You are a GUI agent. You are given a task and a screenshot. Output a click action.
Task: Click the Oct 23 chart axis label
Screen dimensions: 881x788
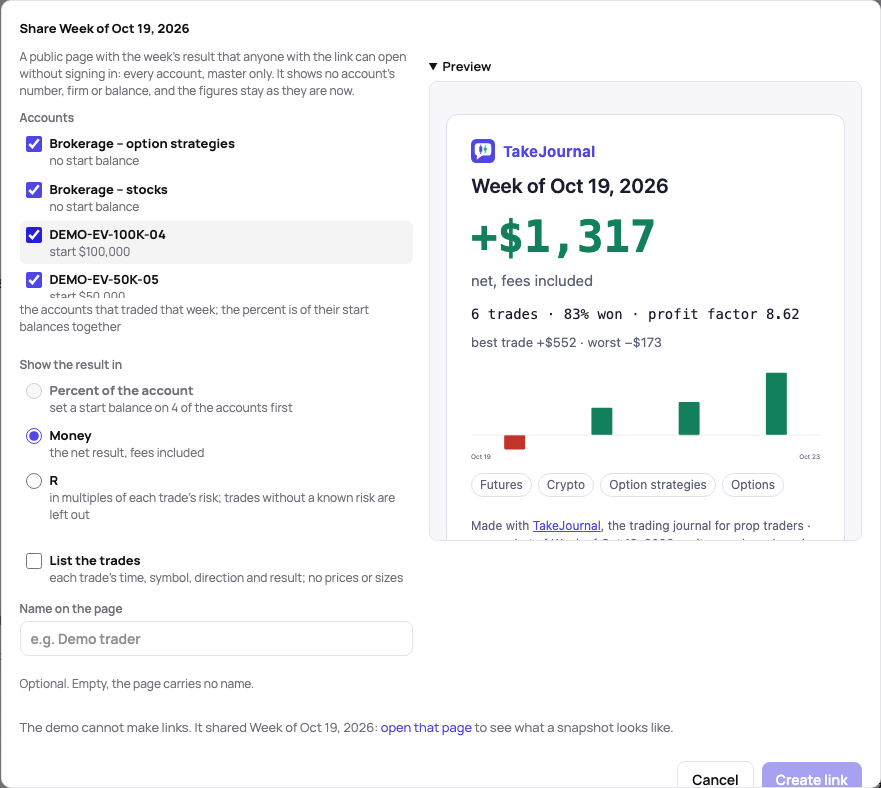(x=810, y=457)
